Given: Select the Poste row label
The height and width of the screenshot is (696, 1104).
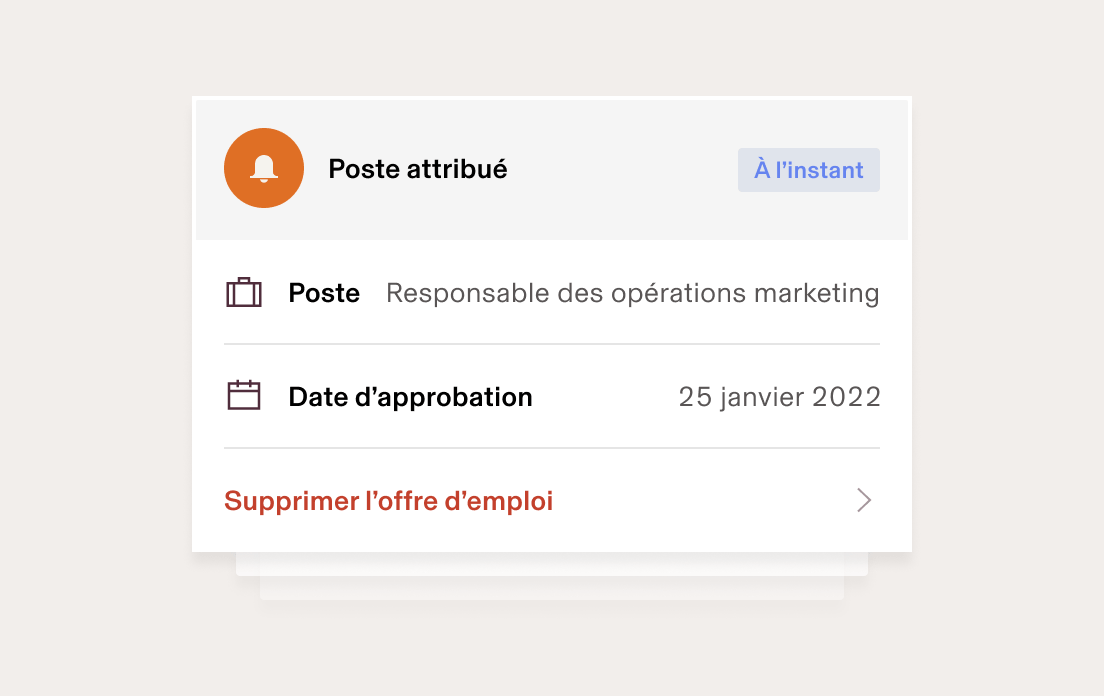Looking at the screenshot, I should pyautogui.click(x=324, y=292).
